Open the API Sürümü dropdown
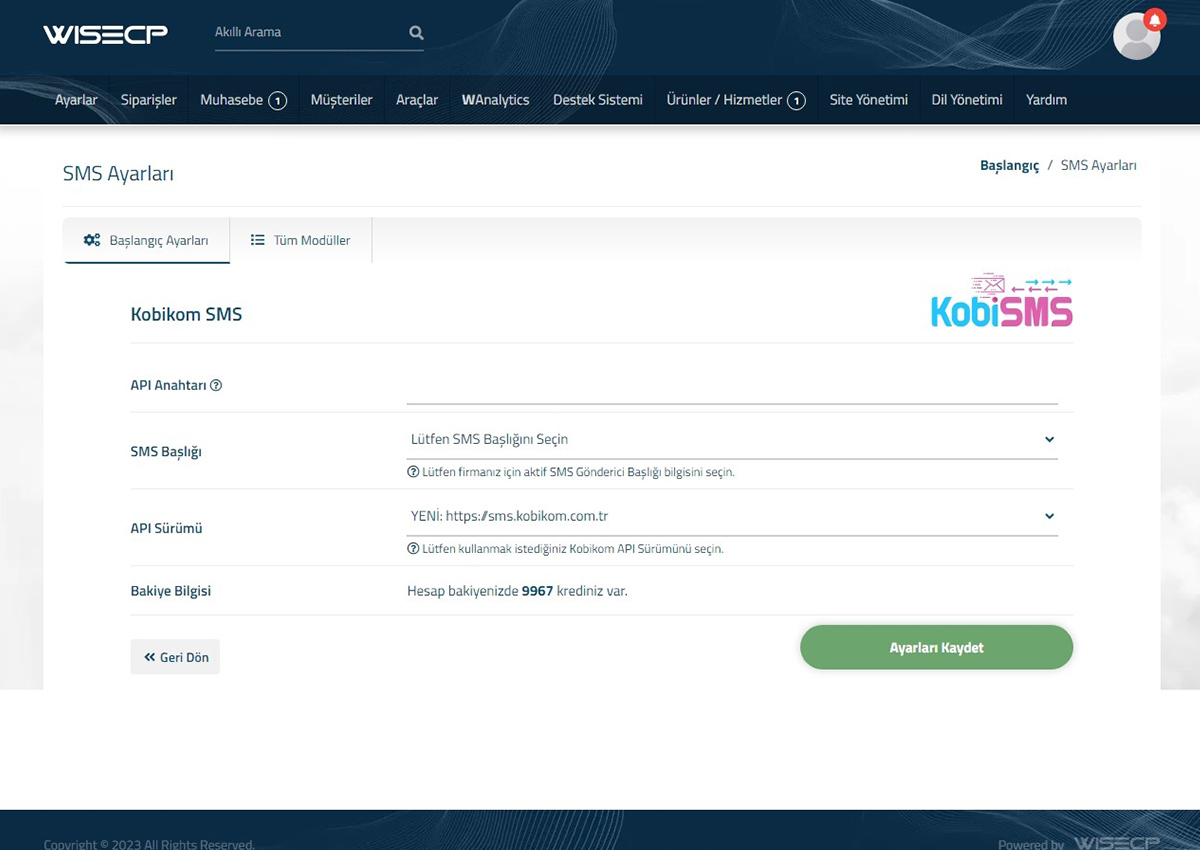 point(731,517)
